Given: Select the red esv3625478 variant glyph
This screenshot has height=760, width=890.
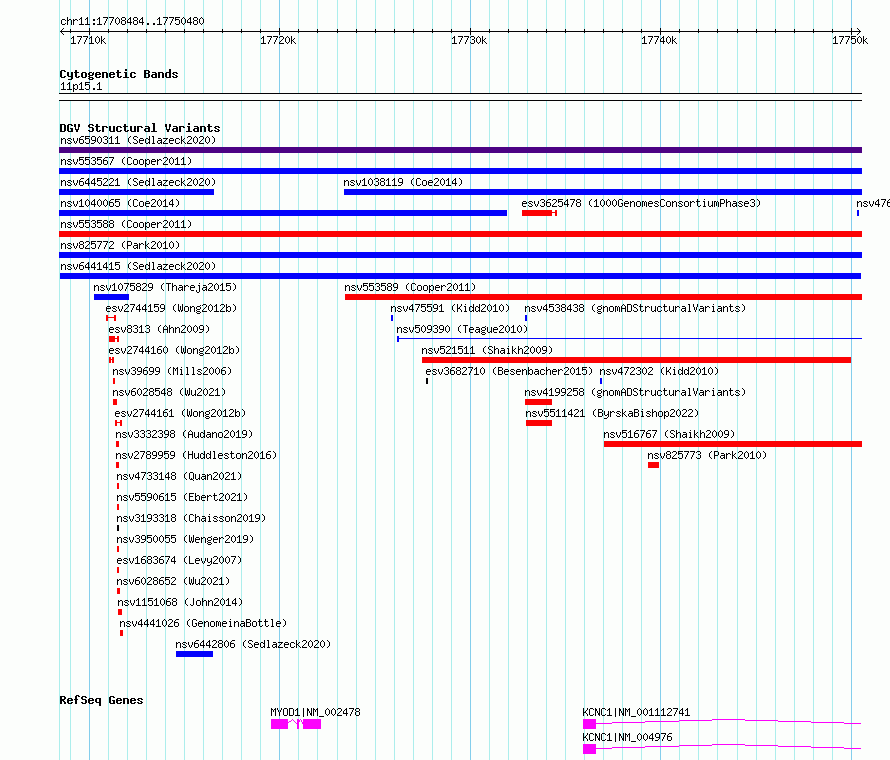Looking at the screenshot, I should (539, 213).
